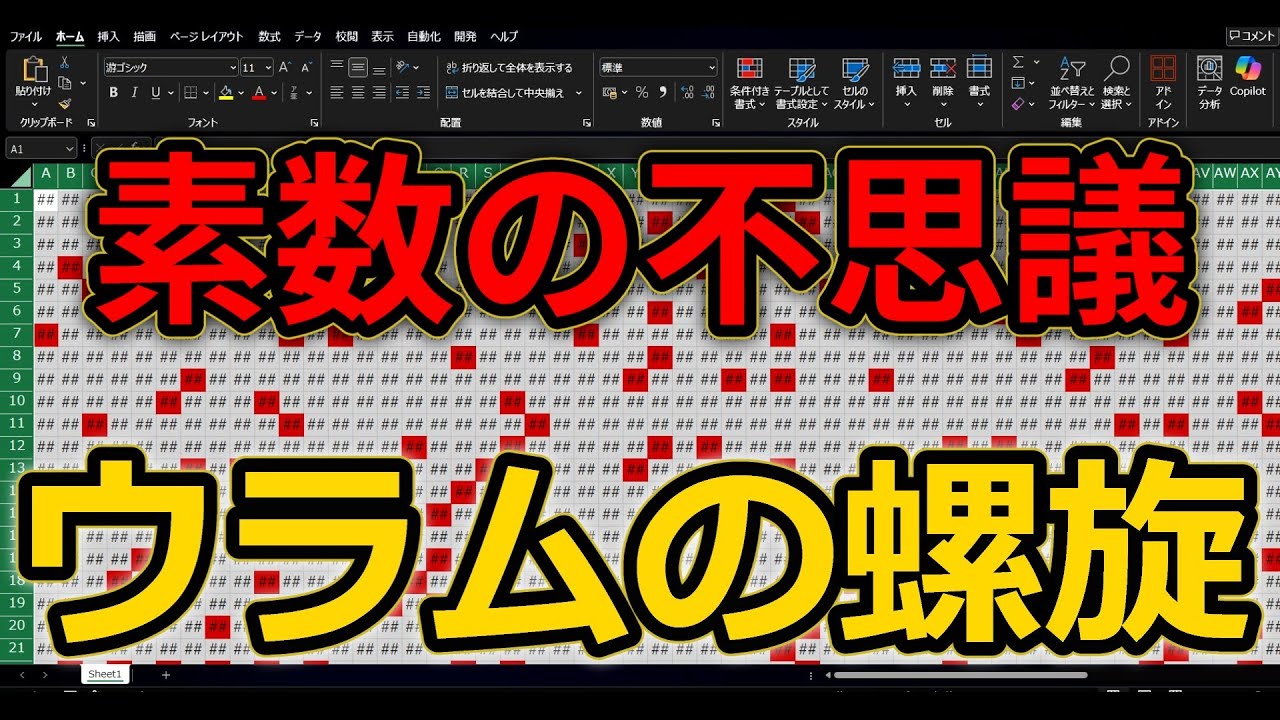1280x720 pixels.
Task: Toggle middle vertical alignment
Action: 357,68
